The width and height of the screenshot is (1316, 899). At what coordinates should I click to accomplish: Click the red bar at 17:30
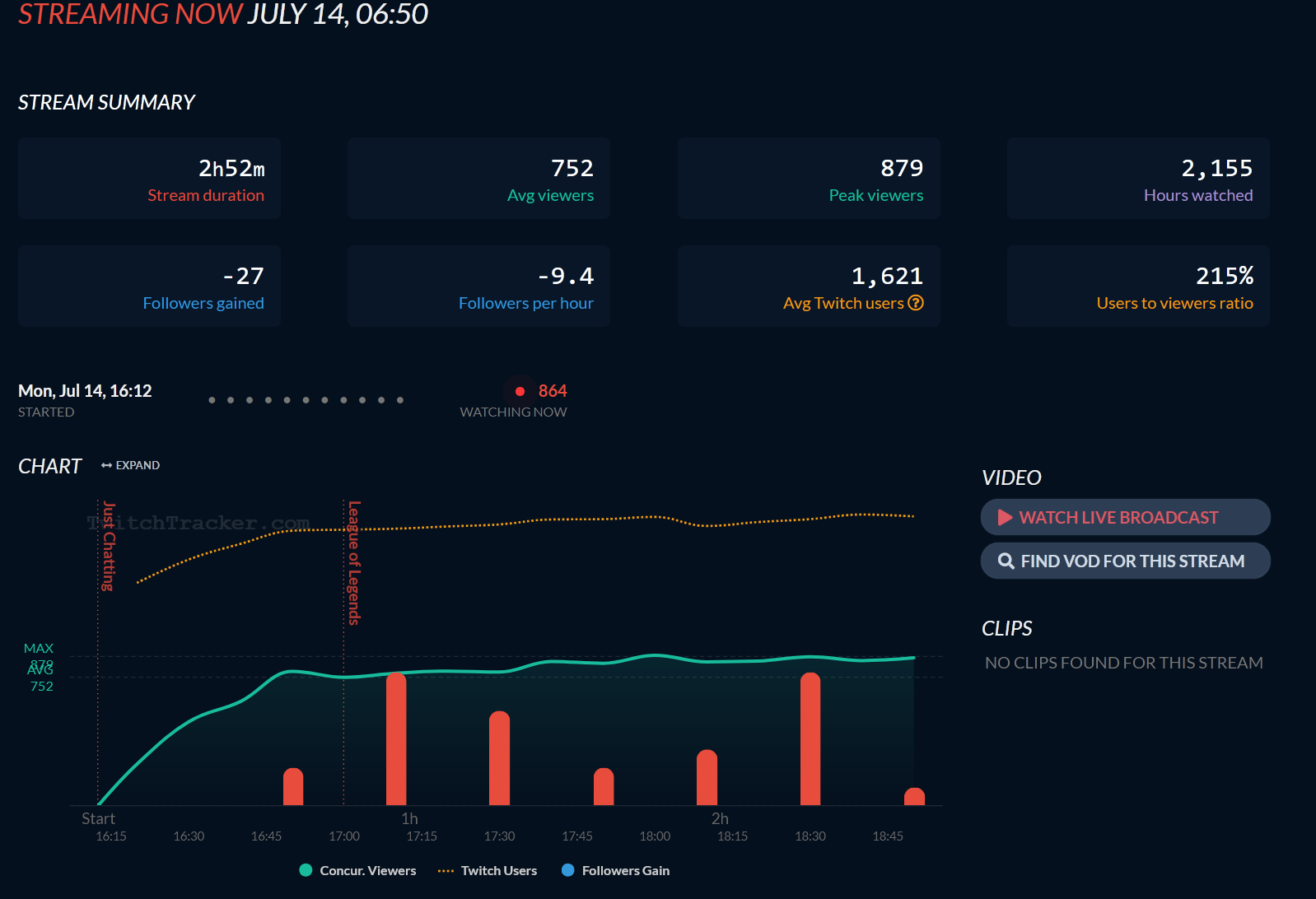tap(499, 758)
